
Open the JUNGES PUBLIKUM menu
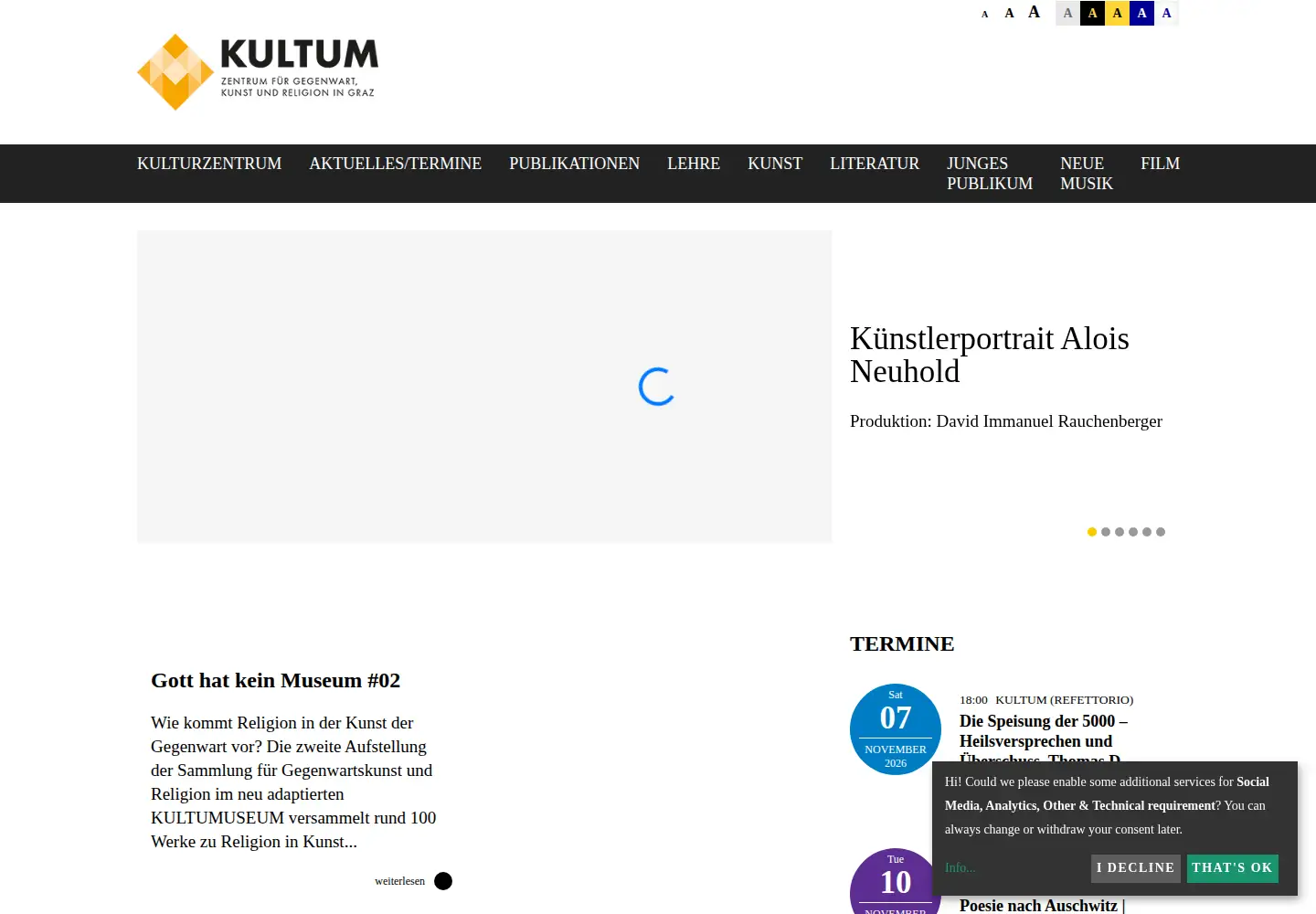pos(990,174)
